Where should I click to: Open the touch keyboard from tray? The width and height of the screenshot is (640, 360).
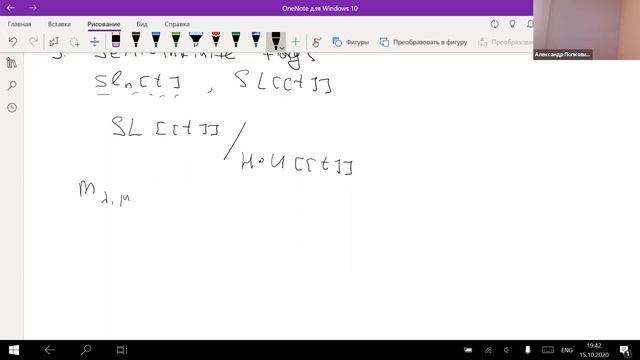[x=547, y=350]
